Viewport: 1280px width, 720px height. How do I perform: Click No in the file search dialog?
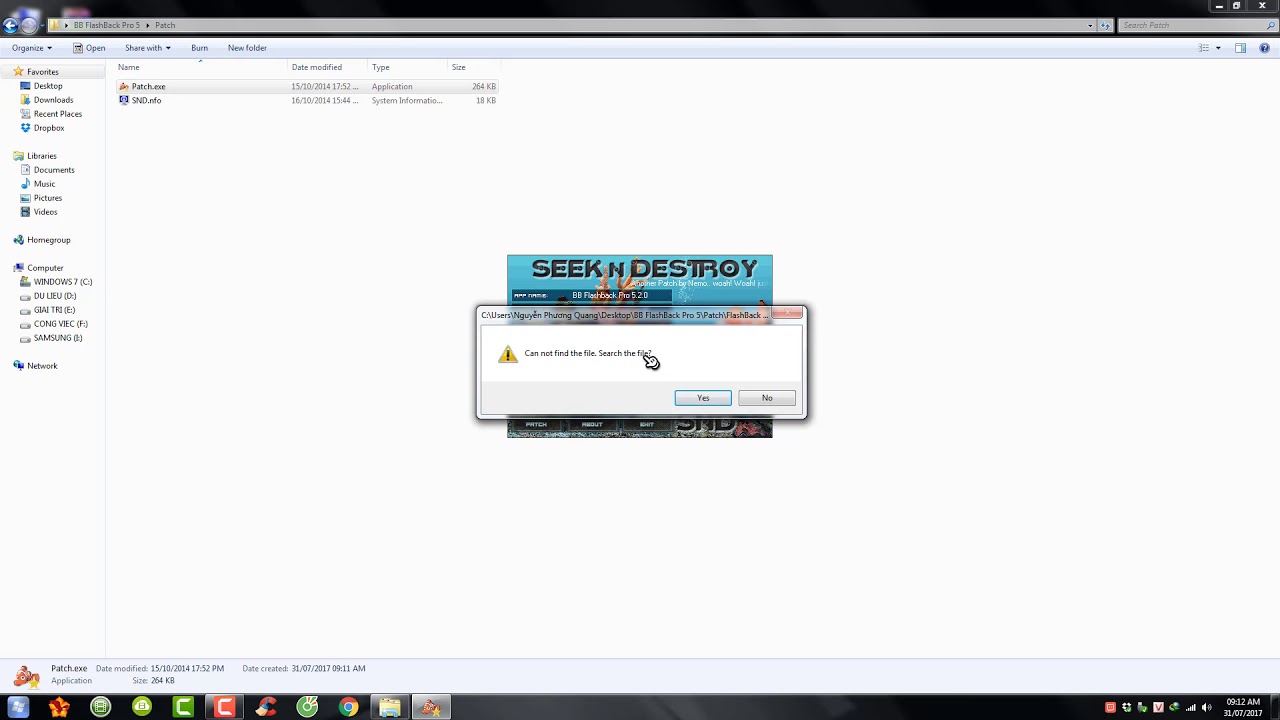click(x=767, y=398)
